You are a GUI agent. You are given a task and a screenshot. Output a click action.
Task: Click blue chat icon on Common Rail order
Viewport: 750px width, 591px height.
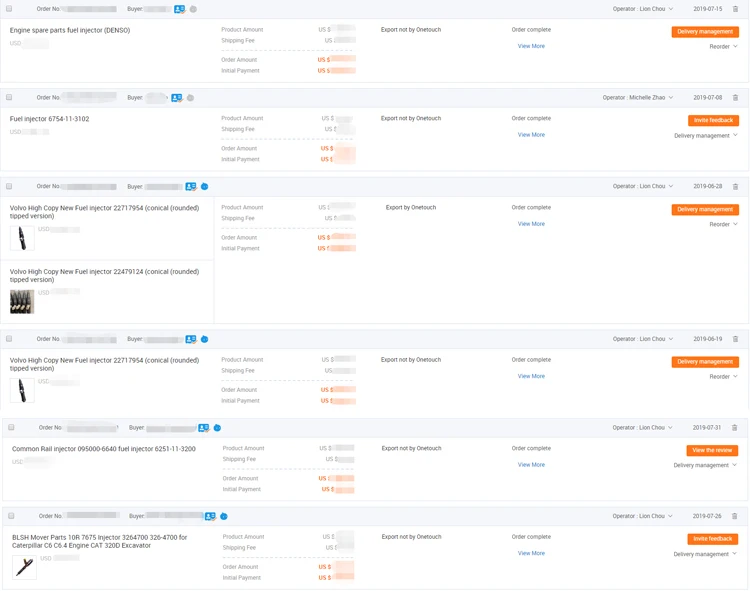(x=217, y=427)
